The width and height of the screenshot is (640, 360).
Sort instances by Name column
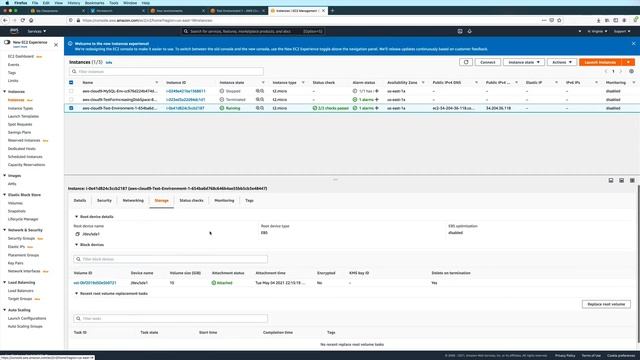(88, 82)
